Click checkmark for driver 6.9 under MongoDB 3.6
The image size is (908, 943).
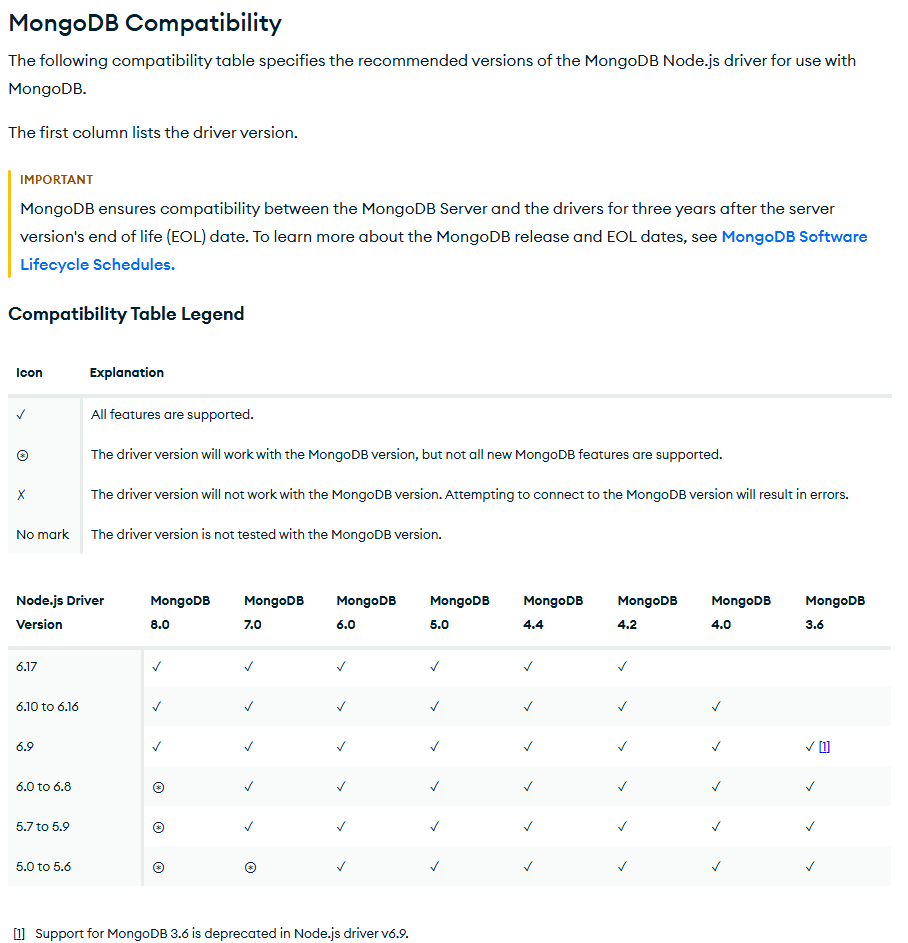pyautogui.click(x=810, y=746)
